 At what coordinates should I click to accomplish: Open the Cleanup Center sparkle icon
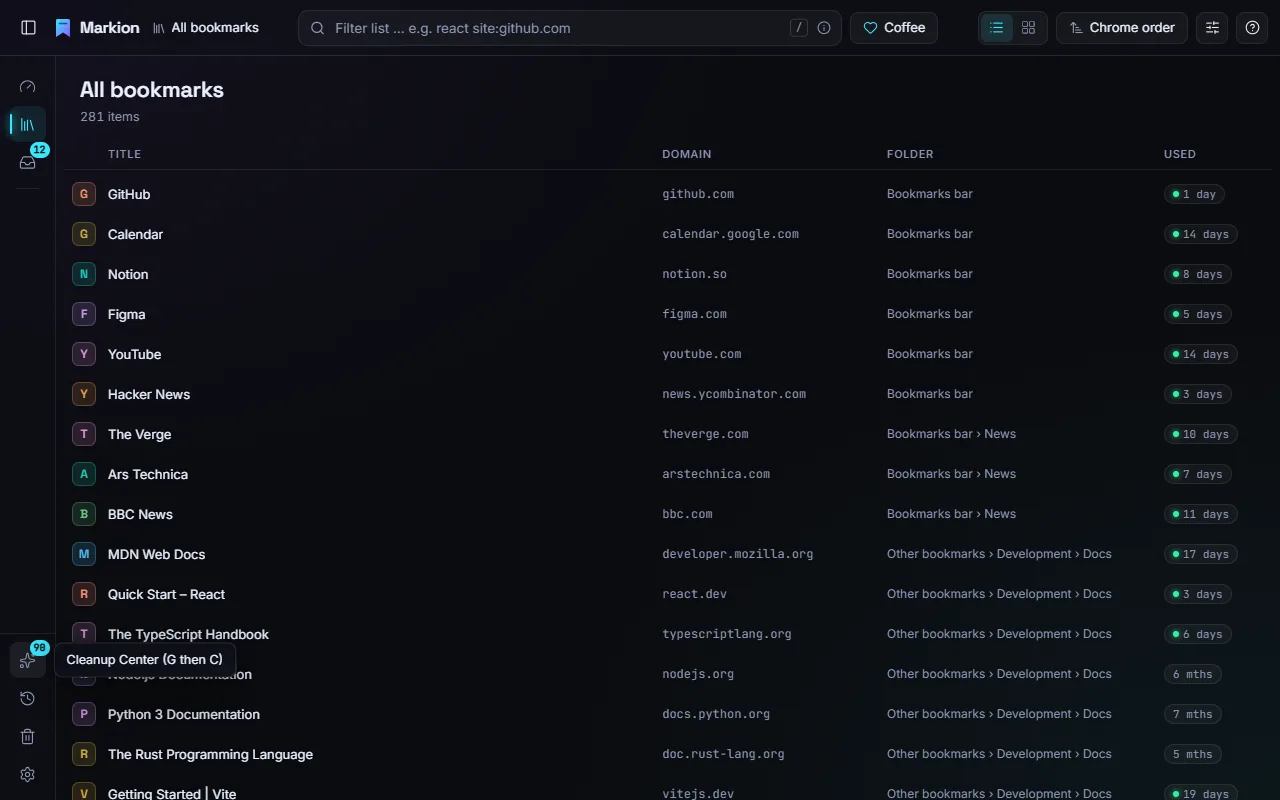tap(28, 660)
